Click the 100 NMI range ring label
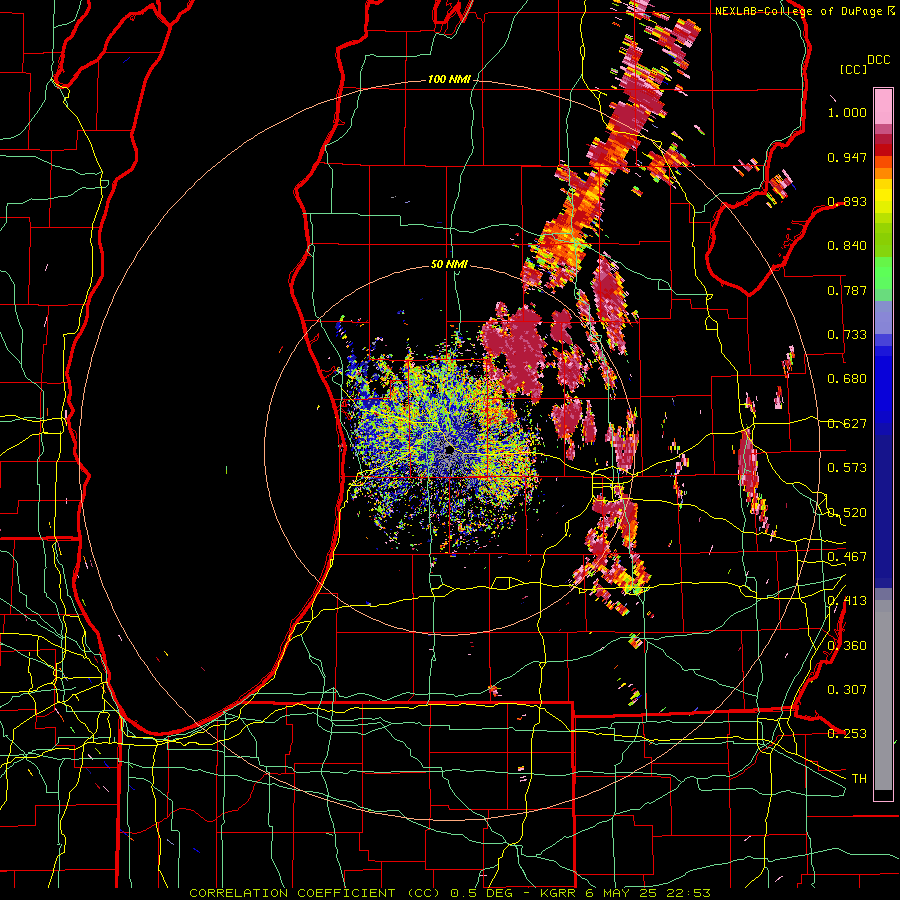Screen dimensions: 900x900 pyautogui.click(x=449, y=79)
